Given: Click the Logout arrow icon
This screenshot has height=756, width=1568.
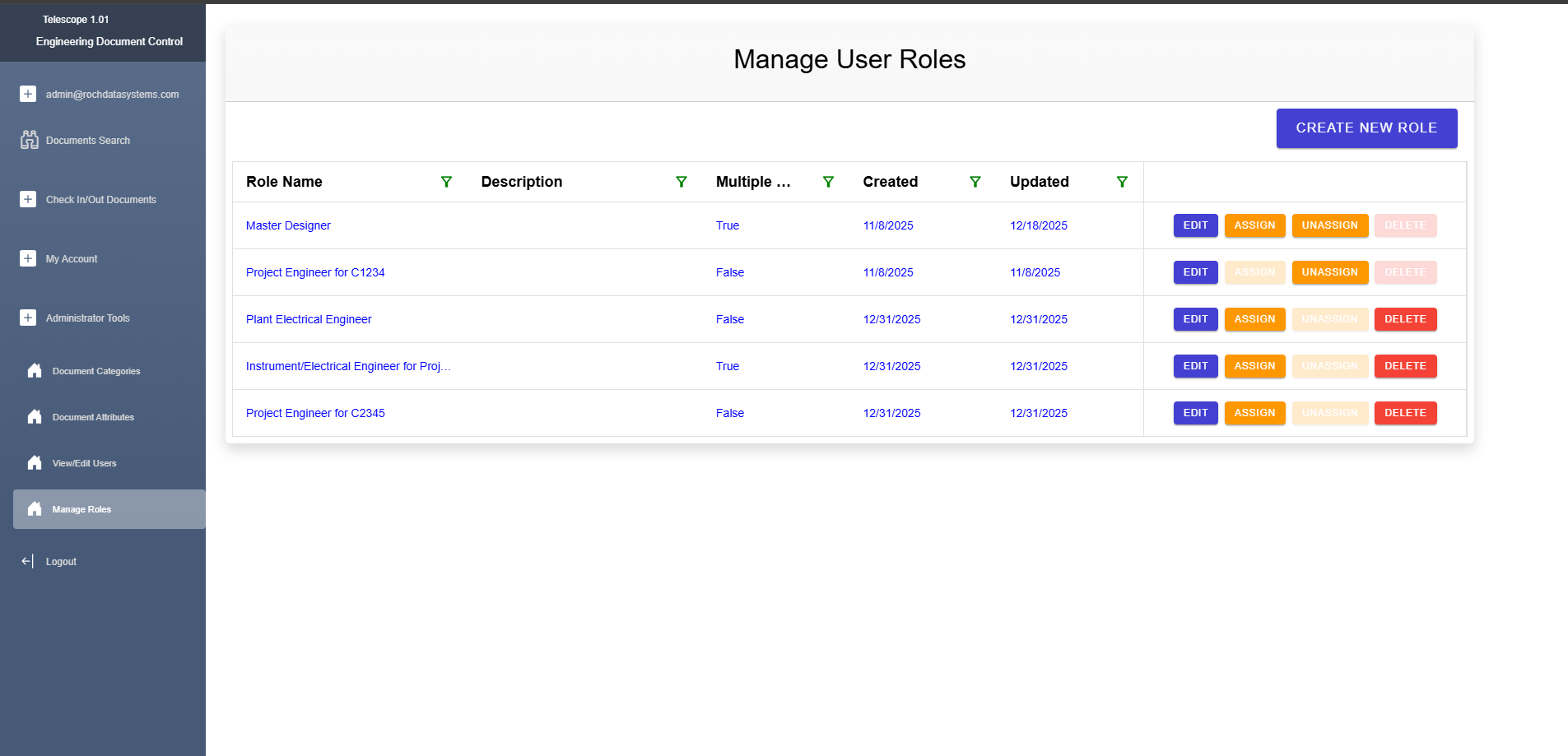Looking at the screenshot, I should 27,561.
